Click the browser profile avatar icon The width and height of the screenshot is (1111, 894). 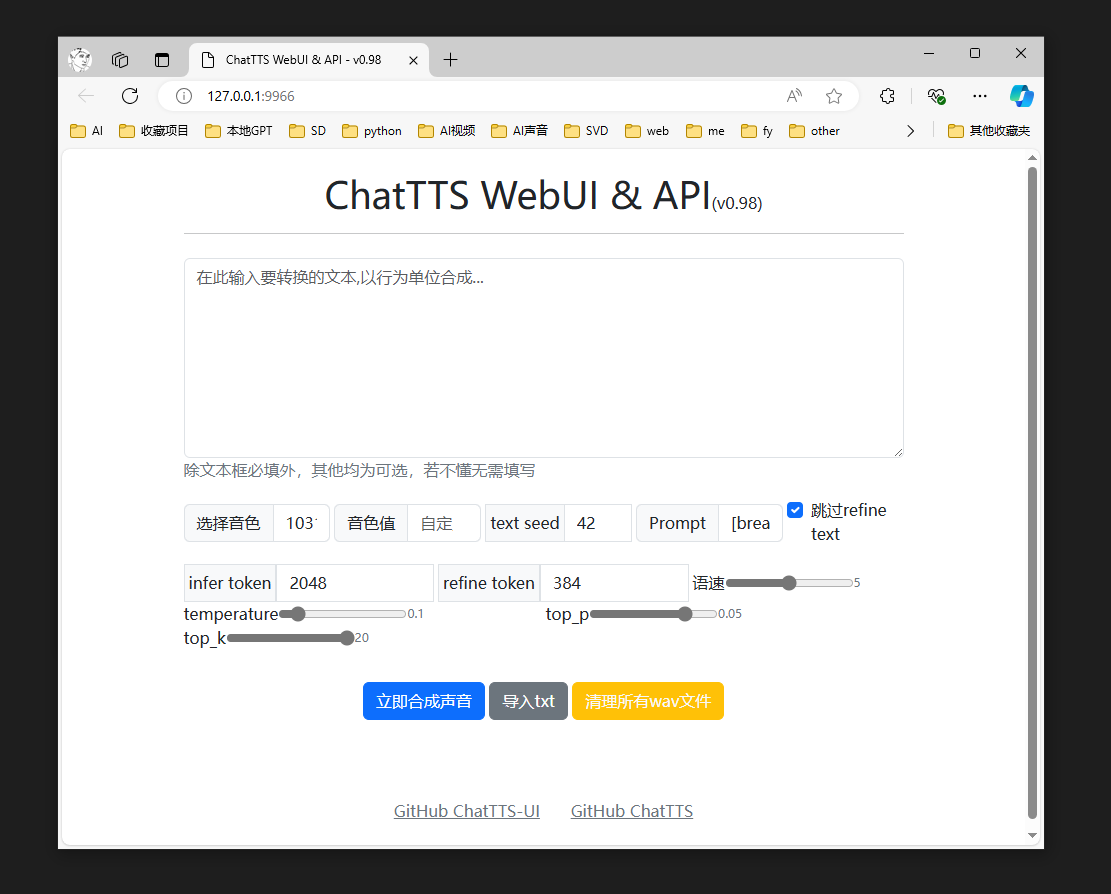pos(80,60)
